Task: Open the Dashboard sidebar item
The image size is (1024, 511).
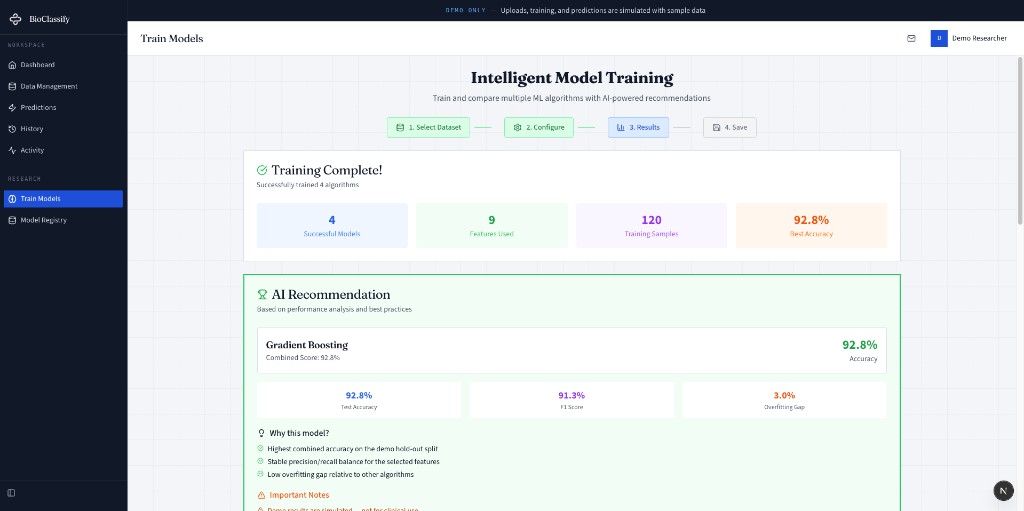Action: point(63,65)
